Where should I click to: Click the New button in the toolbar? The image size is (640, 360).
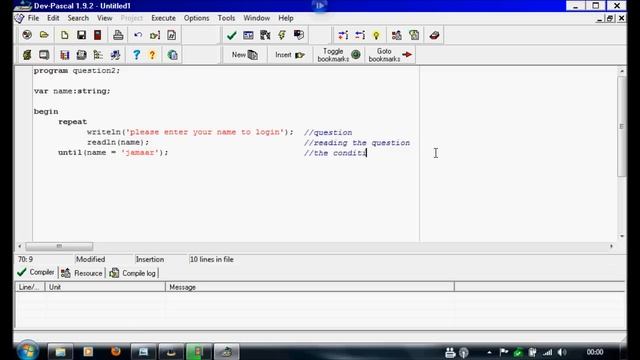coord(244,55)
